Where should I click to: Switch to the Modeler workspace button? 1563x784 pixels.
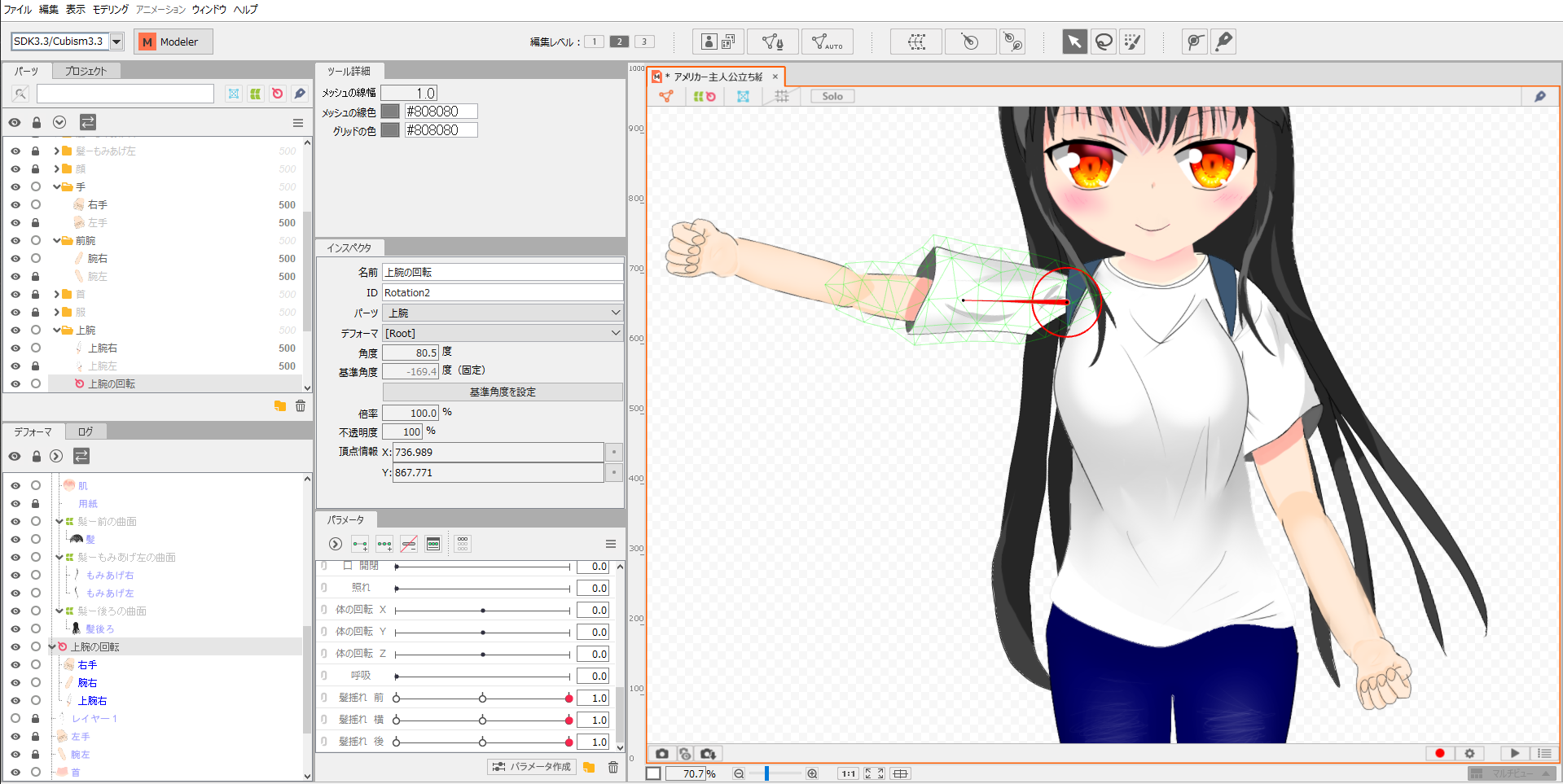pyautogui.click(x=173, y=42)
